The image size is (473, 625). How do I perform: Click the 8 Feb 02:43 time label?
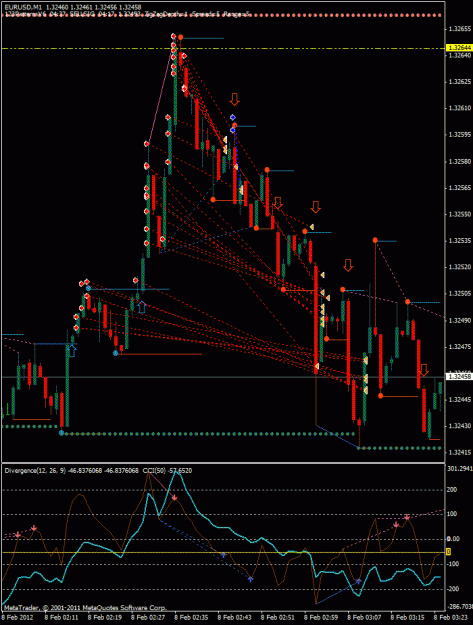pos(235,617)
